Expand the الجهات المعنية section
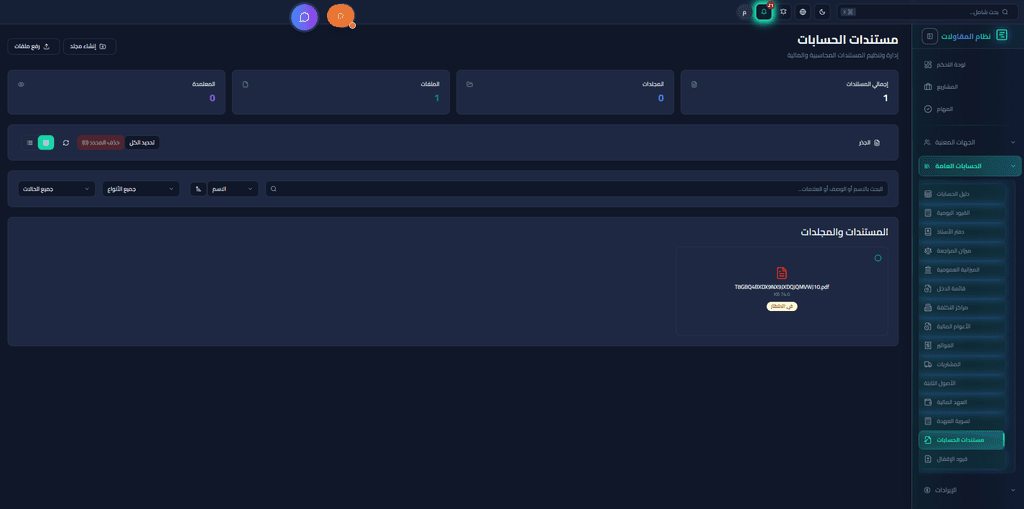The height and width of the screenshot is (509, 1024). pos(970,142)
